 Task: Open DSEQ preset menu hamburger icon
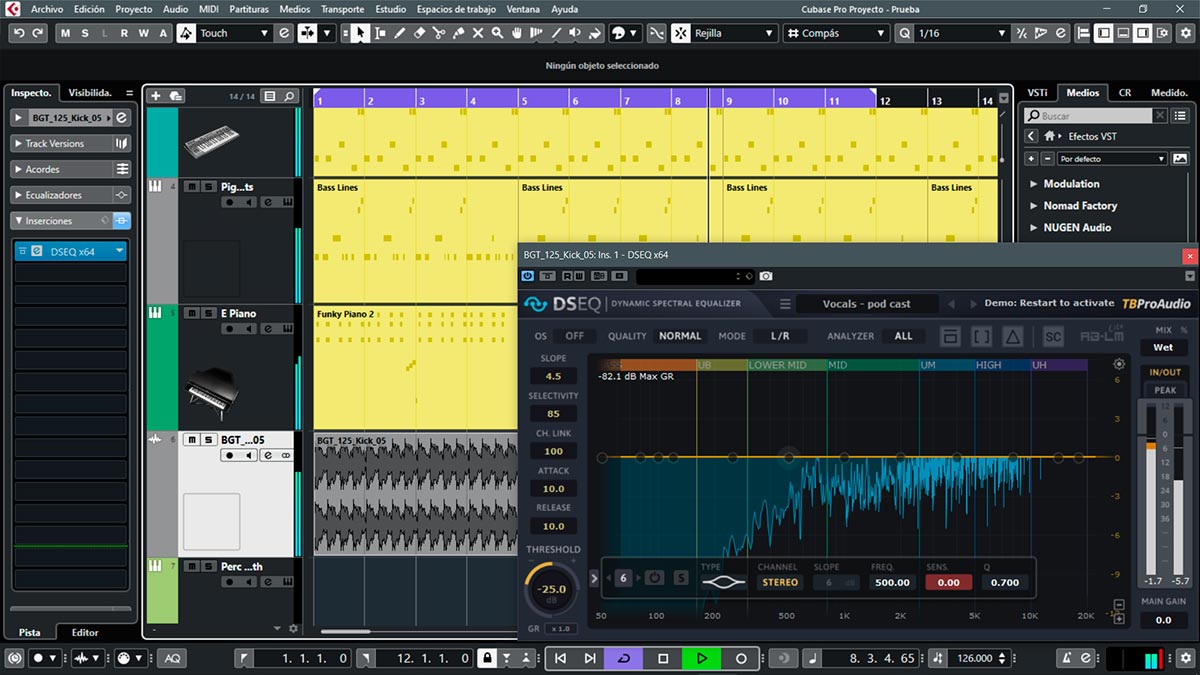coord(786,304)
